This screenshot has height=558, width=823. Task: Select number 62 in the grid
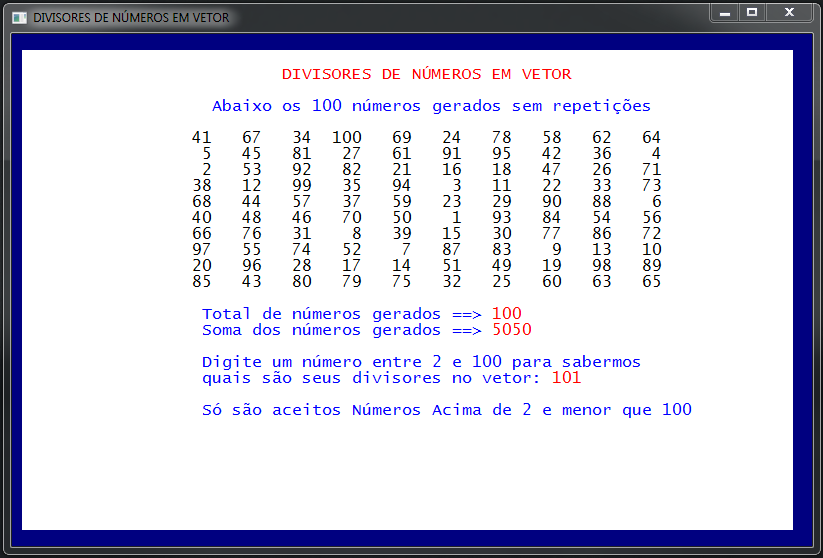click(x=602, y=138)
